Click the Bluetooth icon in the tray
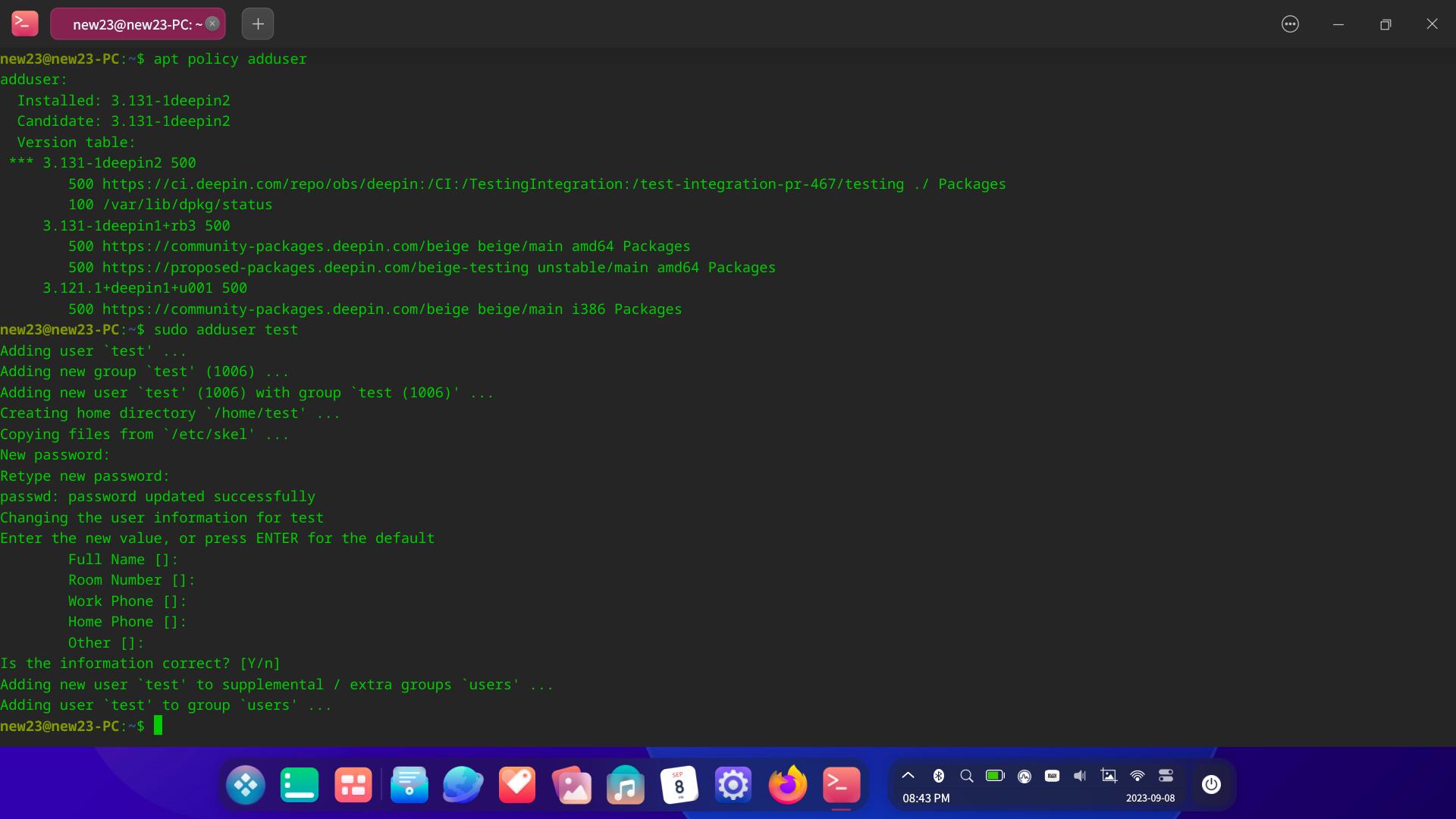1456x819 pixels. point(940,775)
